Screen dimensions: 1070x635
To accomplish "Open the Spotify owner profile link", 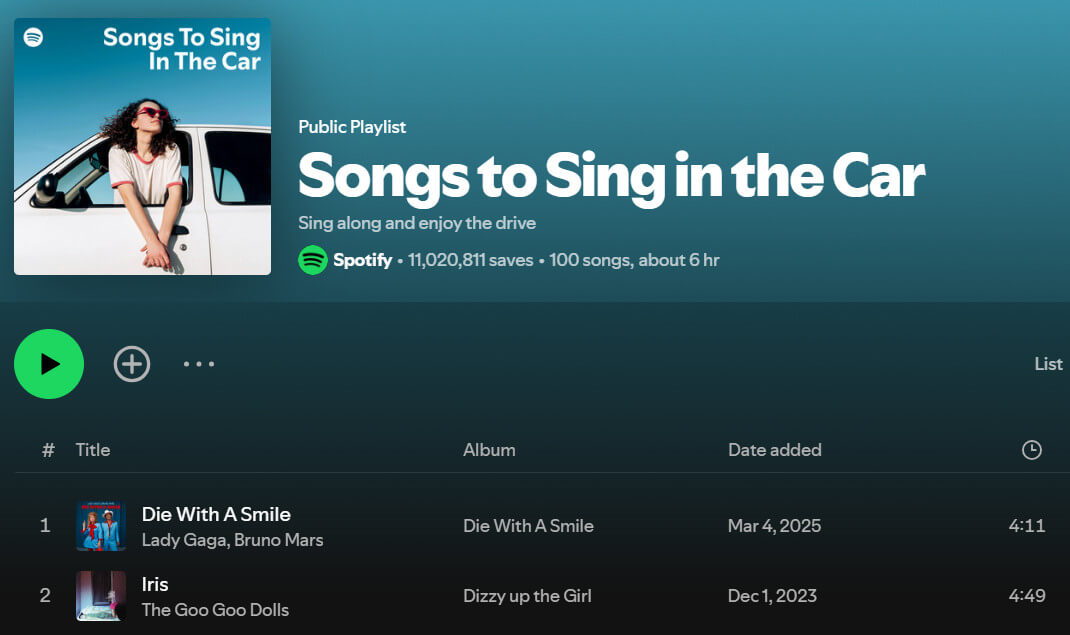I will (362, 260).
